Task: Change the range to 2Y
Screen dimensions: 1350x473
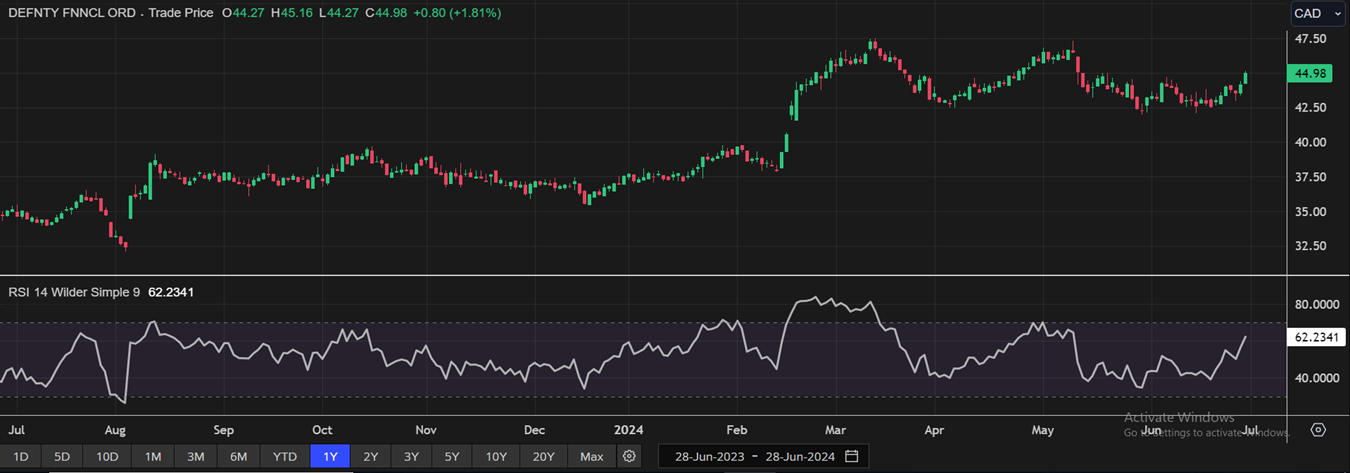Action: coord(371,457)
